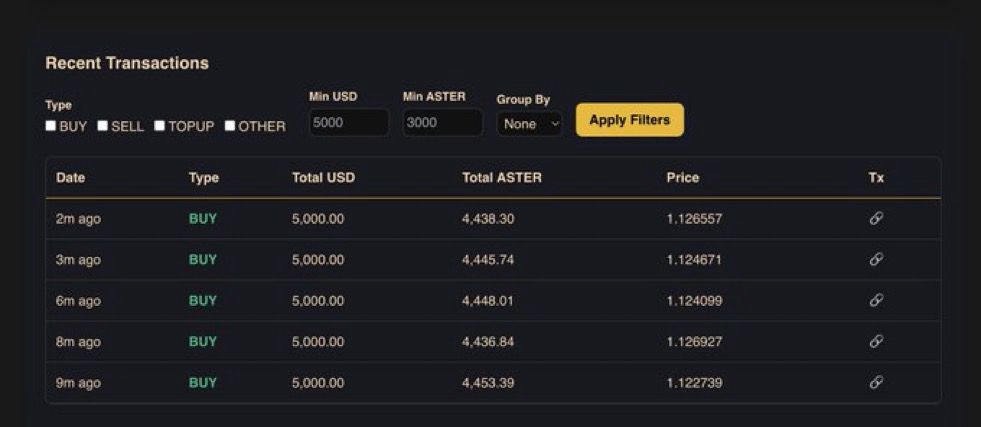The image size is (981, 427).
Task: Select the price value 1.126557
Action: coord(694,219)
